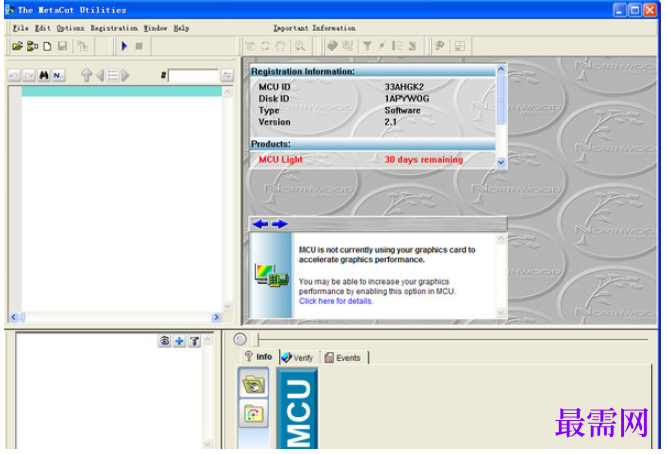This screenshot has width=667, height=454.
Task: Click Important Information in the menu bar
Action: [x=314, y=28]
